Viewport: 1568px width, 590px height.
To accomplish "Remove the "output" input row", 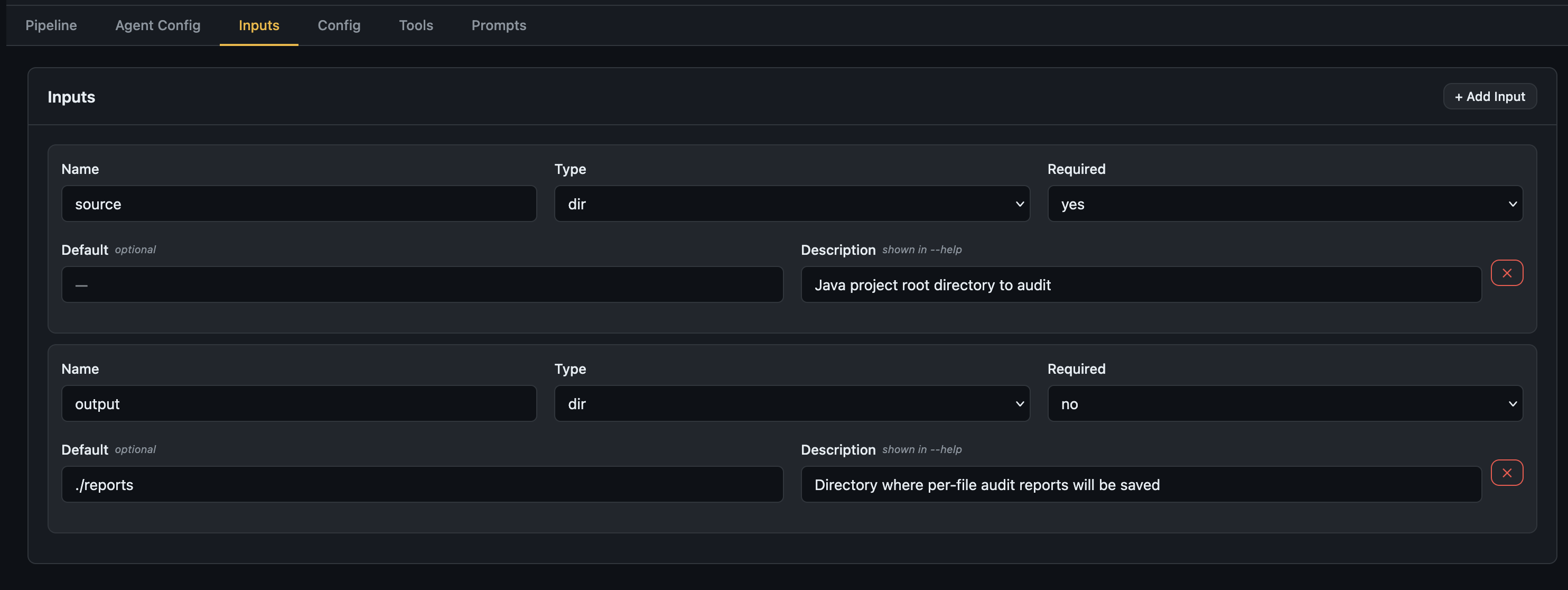I will point(1507,473).
